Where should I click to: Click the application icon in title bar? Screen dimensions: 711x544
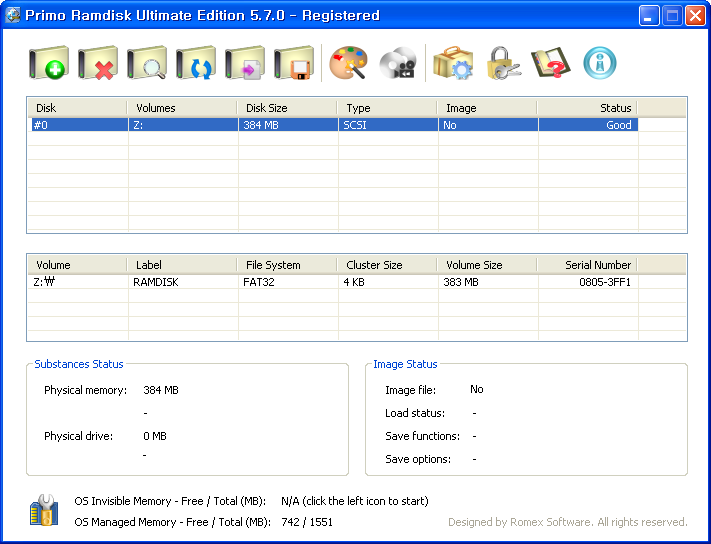pyautogui.click(x=13, y=15)
